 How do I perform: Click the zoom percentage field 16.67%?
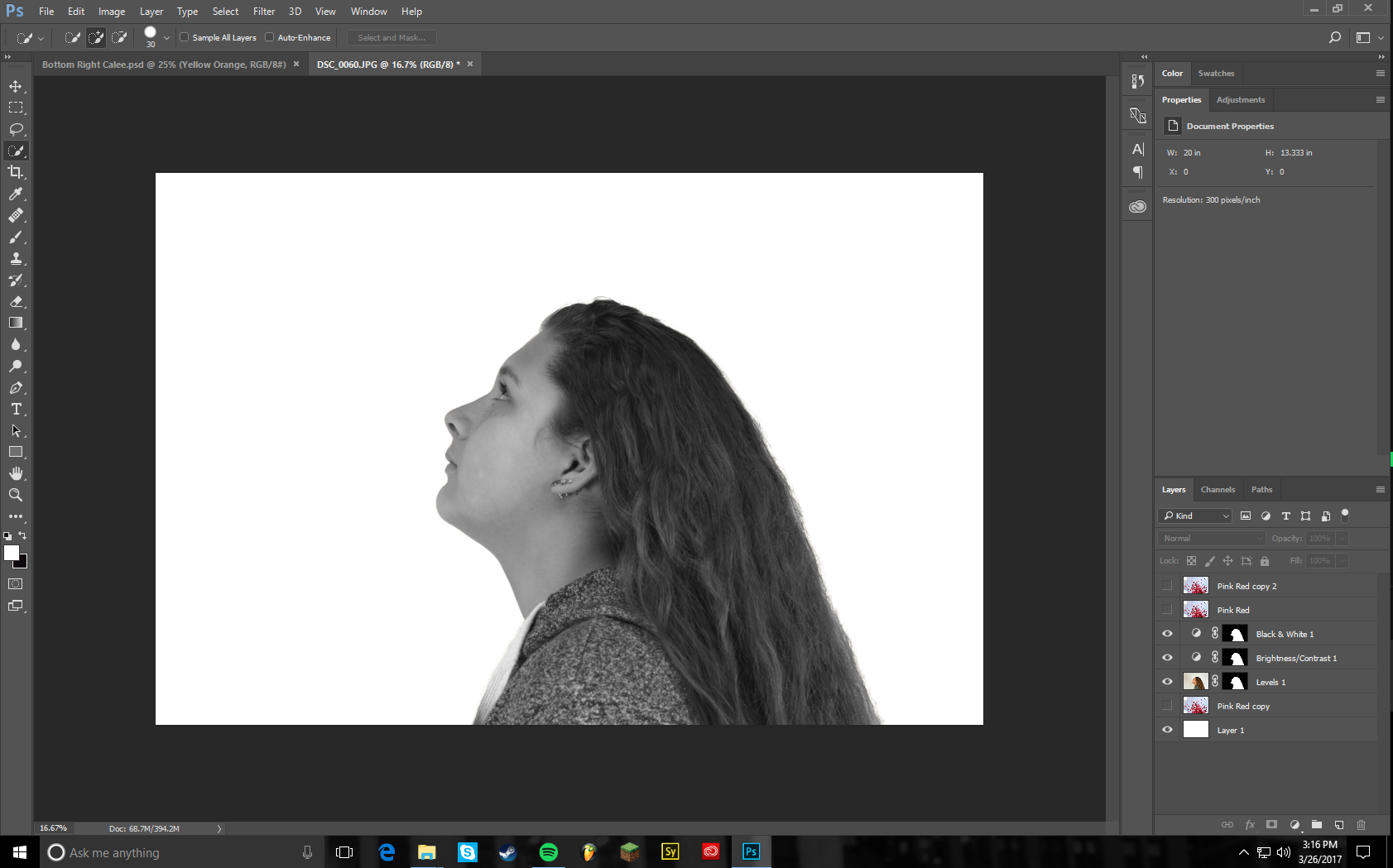(x=54, y=828)
